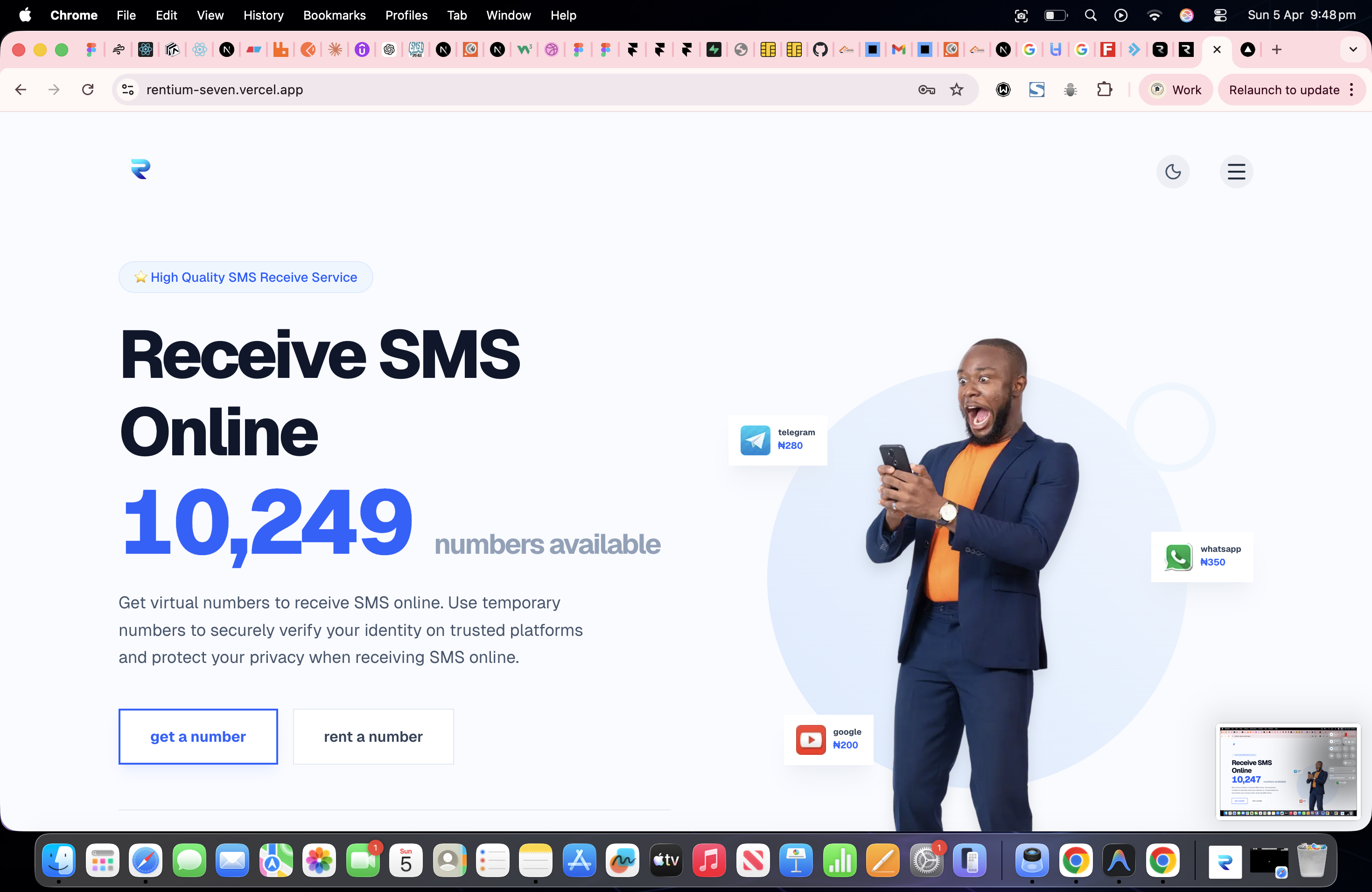
Task: Open the screenshot preview thumbnail
Action: coord(1288,772)
